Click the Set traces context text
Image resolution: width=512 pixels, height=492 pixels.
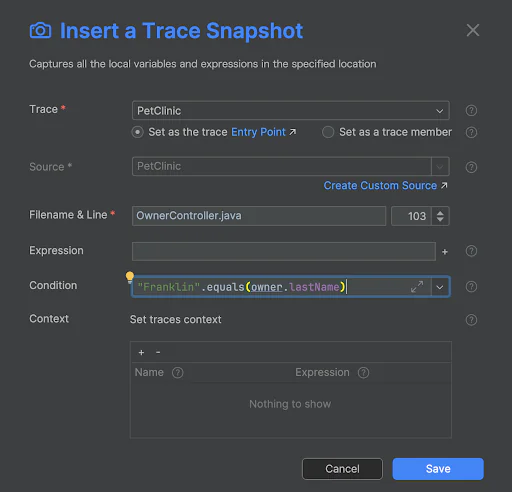coord(176,319)
